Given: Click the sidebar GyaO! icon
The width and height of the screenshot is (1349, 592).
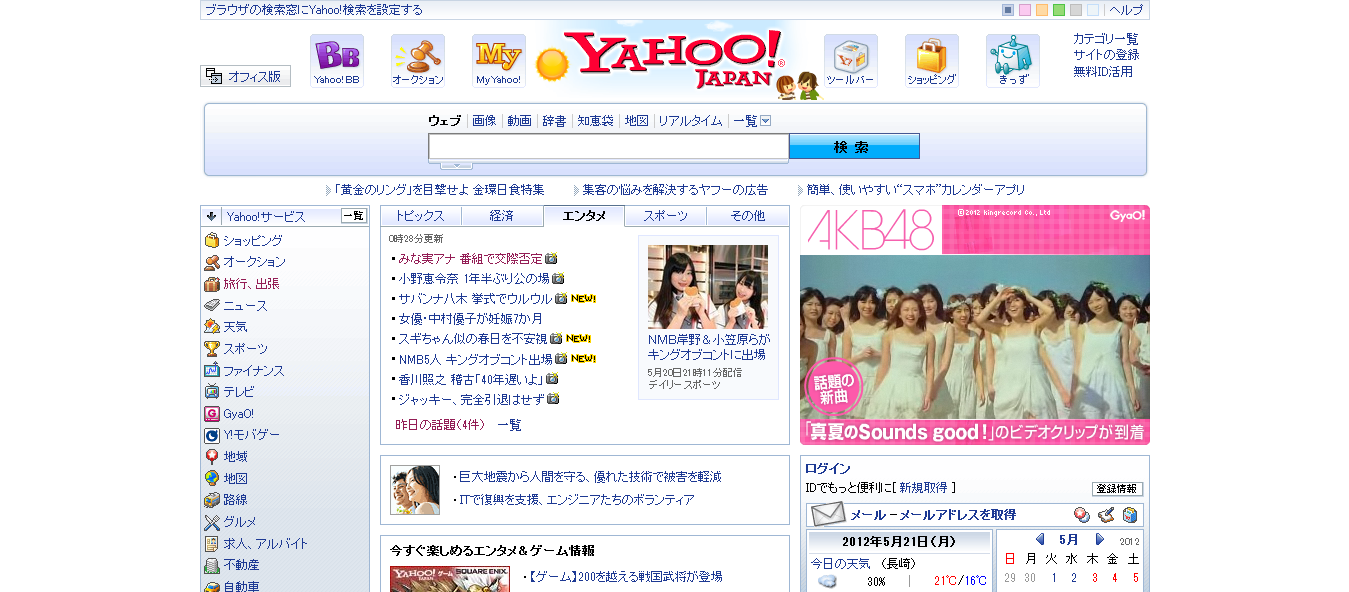Looking at the screenshot, I should tap(212, 413).
